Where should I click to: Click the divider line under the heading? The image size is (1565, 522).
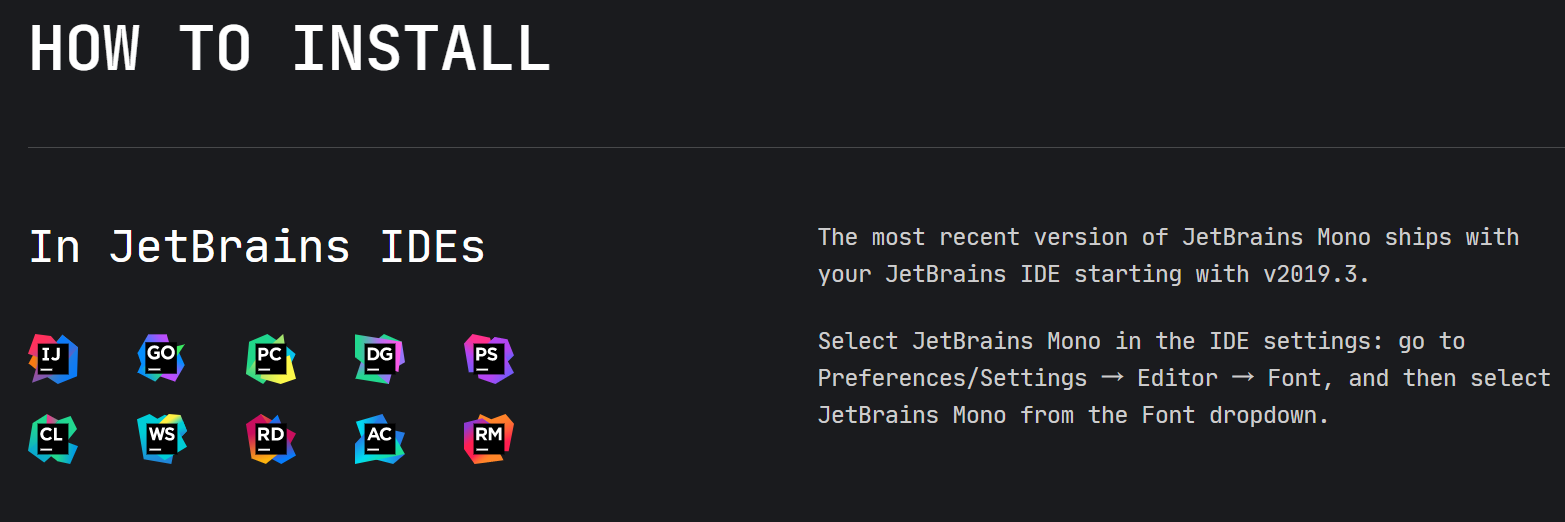tap(796, 148)
